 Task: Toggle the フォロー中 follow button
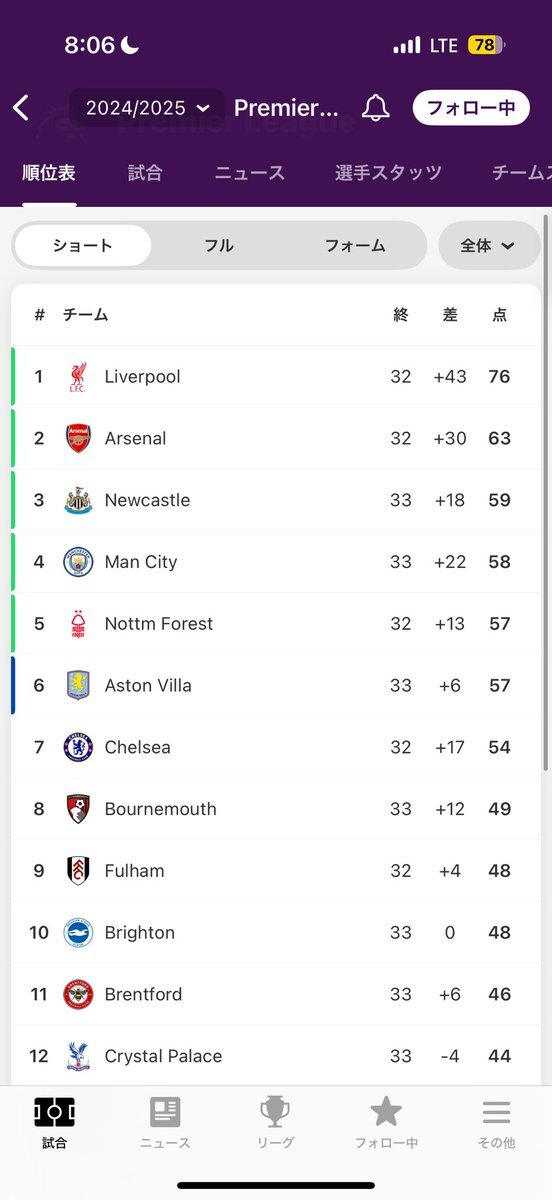click(470, 108)
